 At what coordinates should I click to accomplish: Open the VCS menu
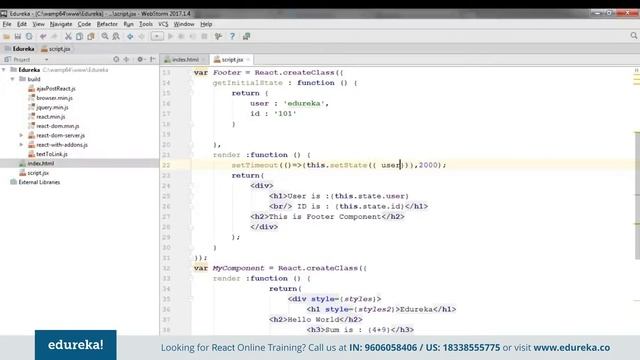[x=163, y=24]
